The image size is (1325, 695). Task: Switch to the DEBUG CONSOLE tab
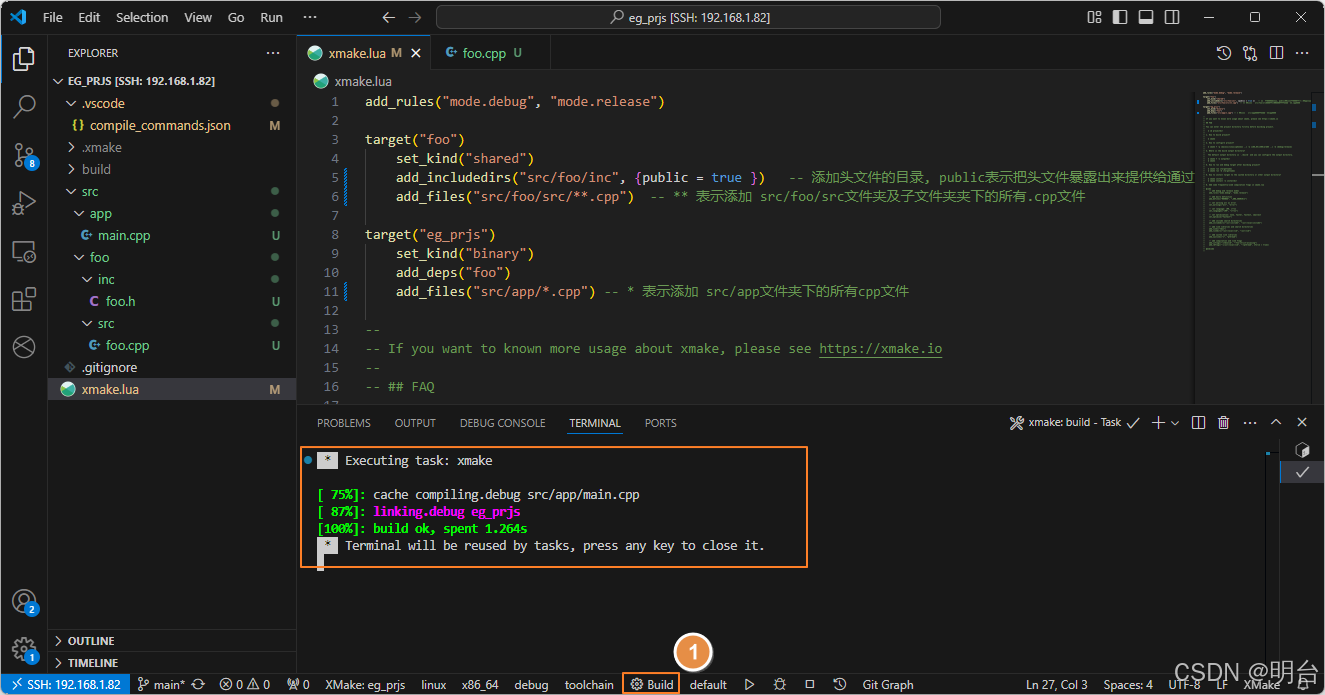502,423
